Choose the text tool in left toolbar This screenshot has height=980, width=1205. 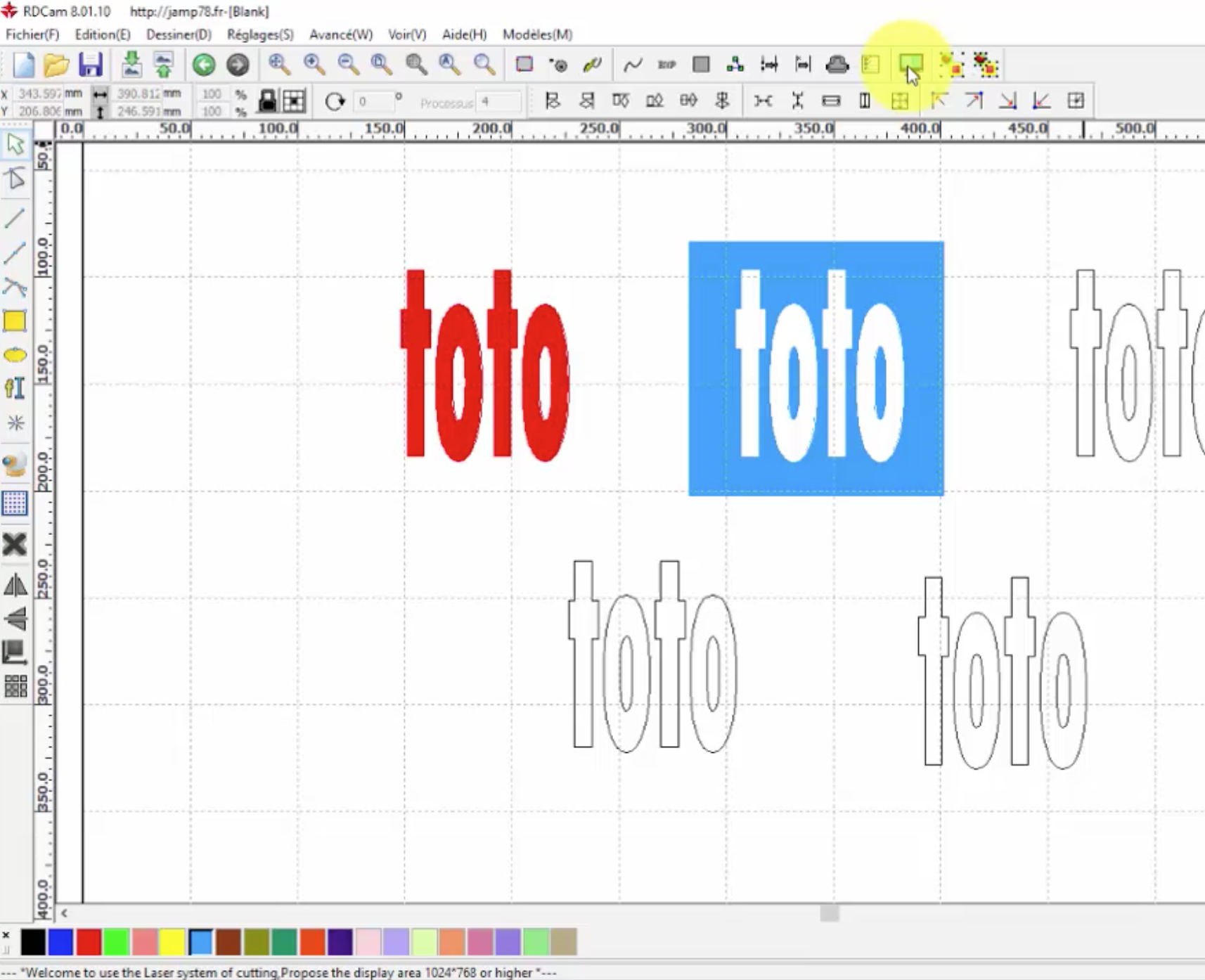coord(15,388)
